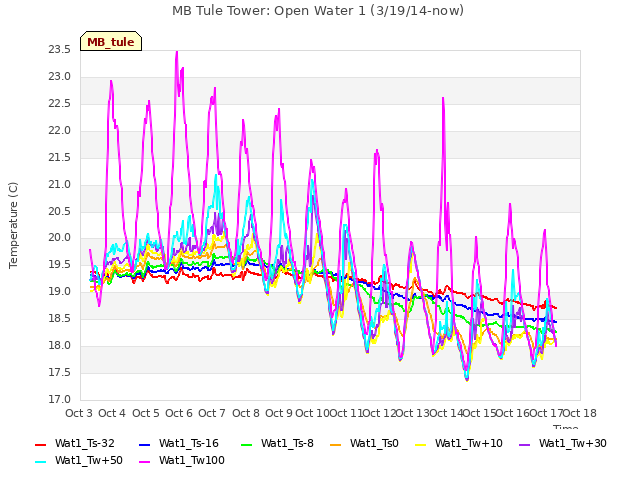
Task: Click the MB_tule label box
Action: coord(111,41)
